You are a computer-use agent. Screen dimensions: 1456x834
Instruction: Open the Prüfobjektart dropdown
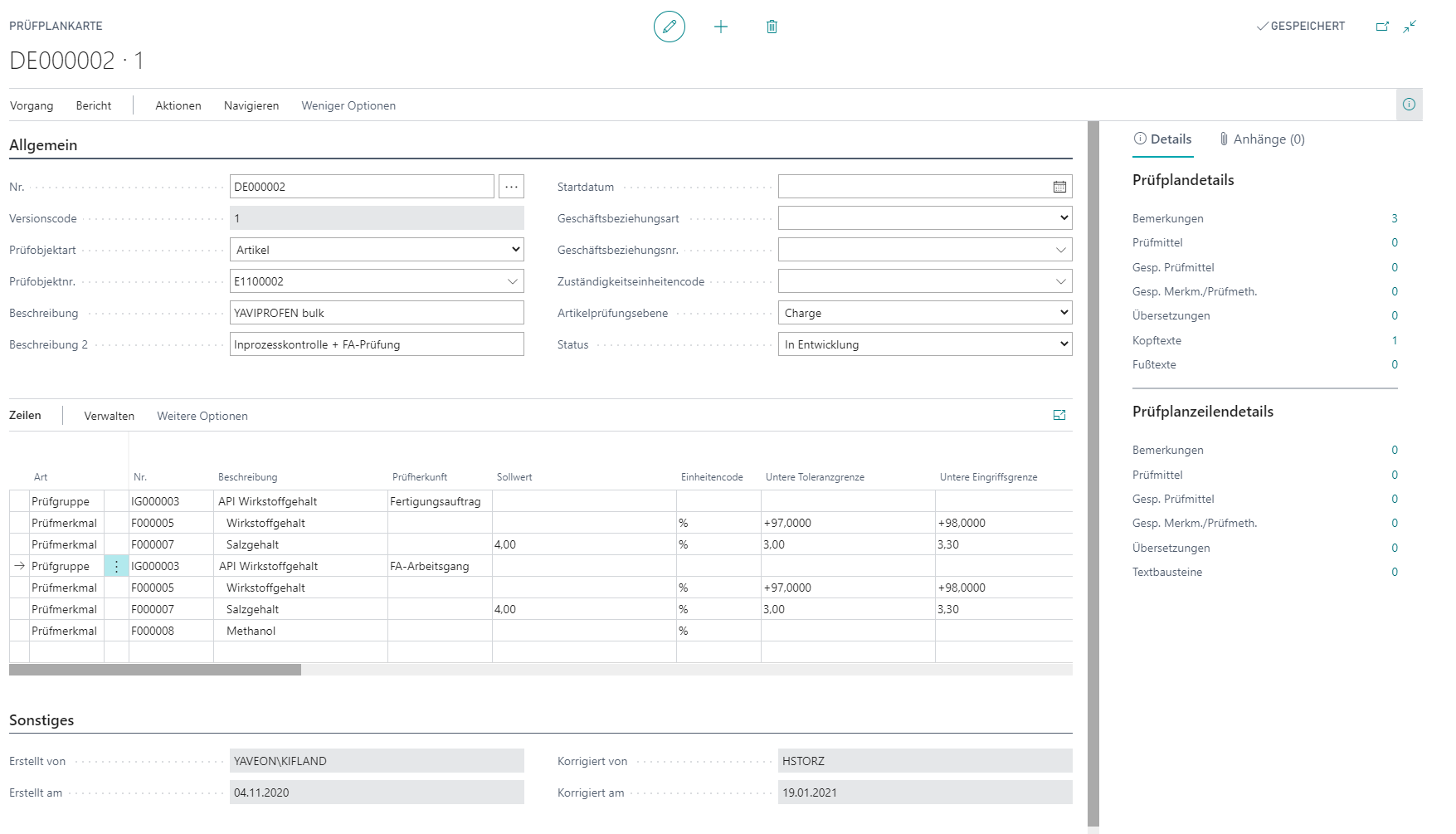tap(377, 250)
